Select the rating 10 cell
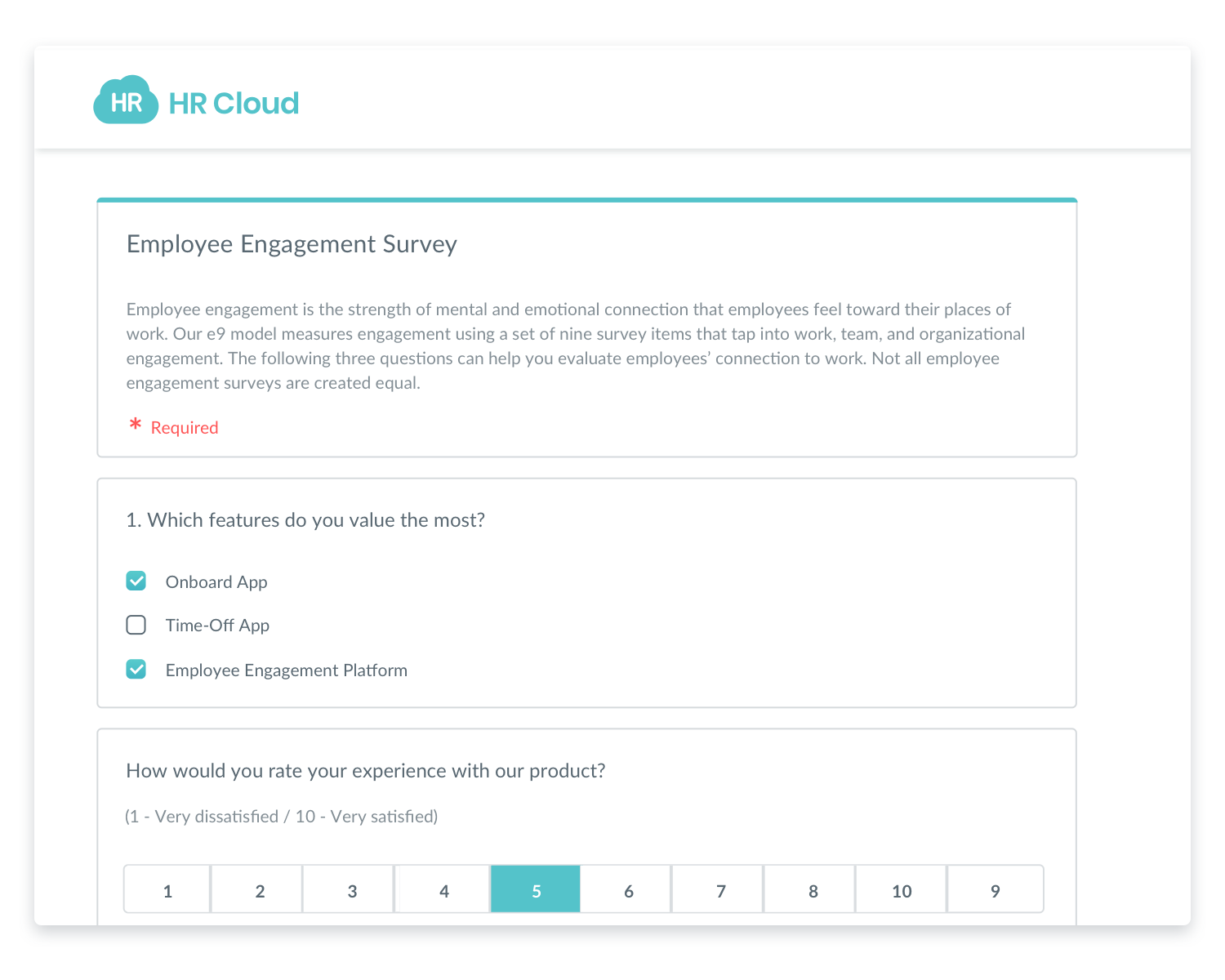1225x980 pixels. pyautogui.click(x=902, y=889)
